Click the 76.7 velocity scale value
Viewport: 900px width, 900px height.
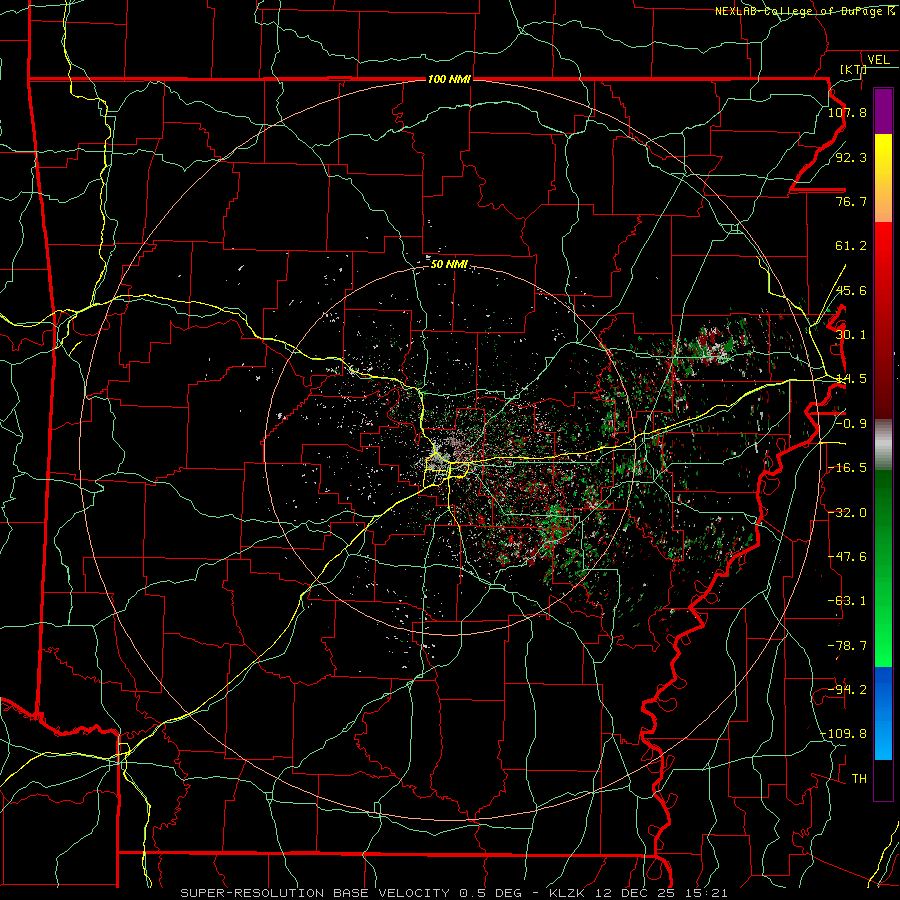pos(851,201)
